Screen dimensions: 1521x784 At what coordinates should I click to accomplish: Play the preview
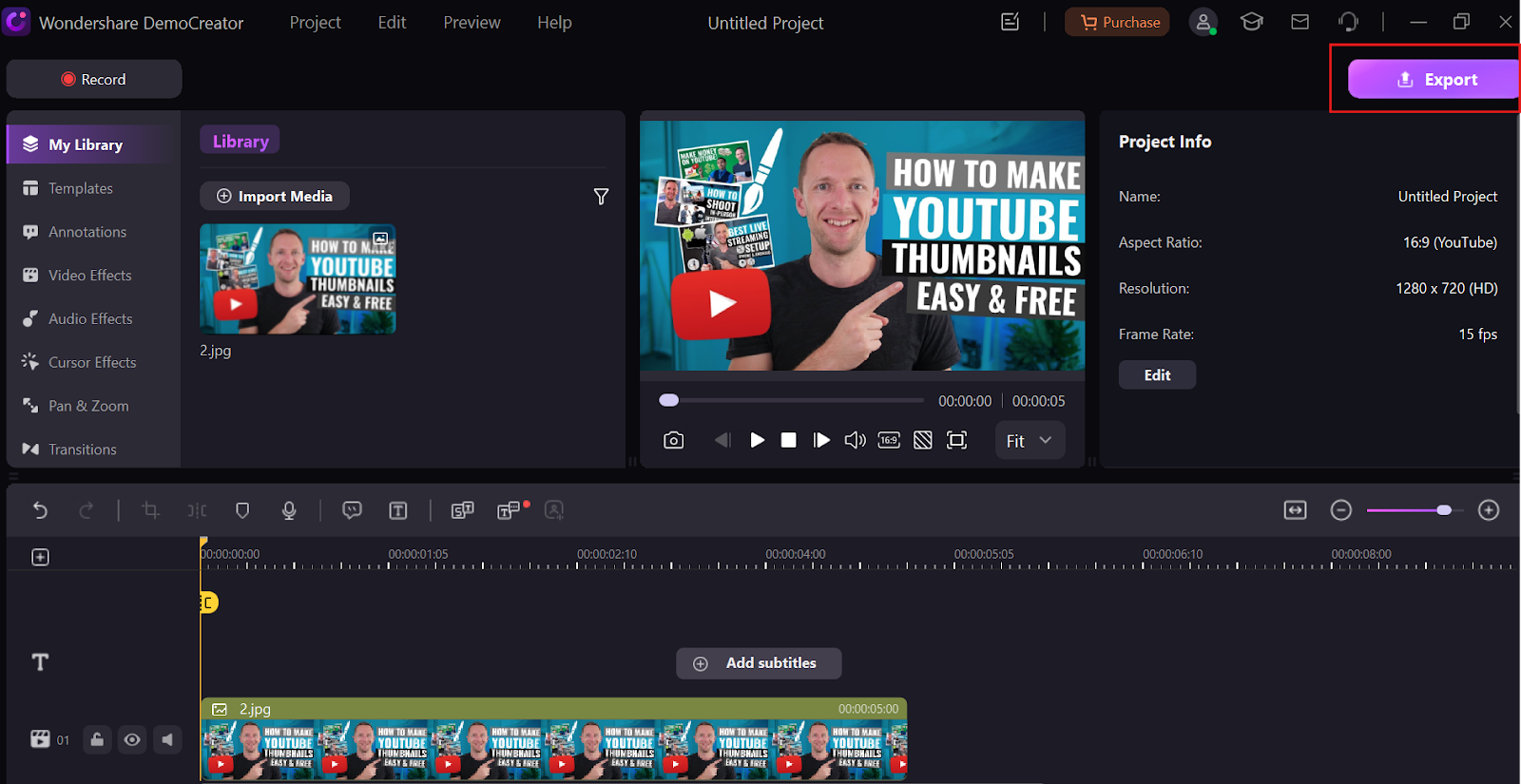click(x=757, y=440)
